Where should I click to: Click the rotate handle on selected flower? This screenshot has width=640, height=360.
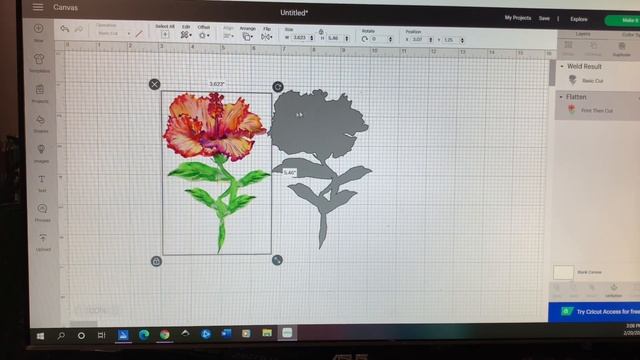(278, 87)
